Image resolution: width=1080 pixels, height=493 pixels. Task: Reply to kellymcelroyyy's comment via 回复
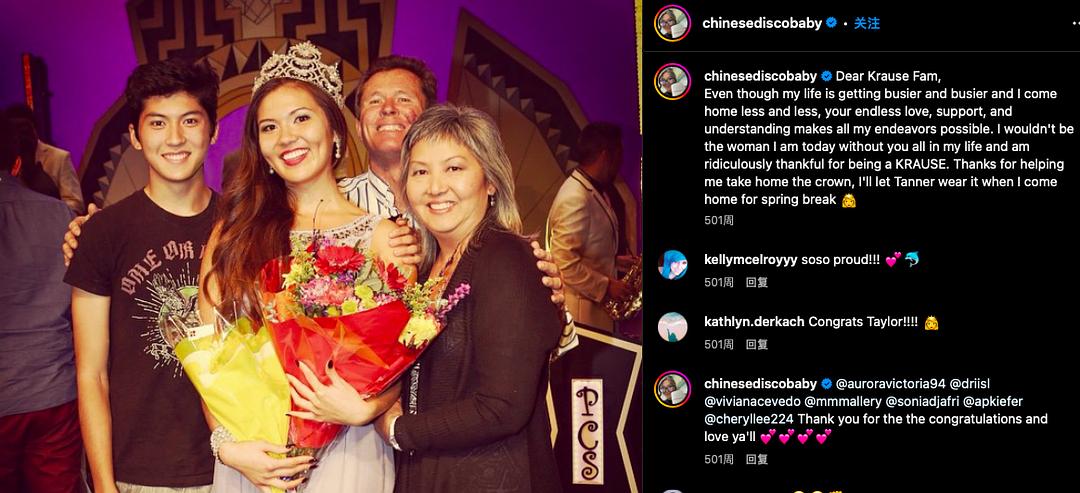(x=757, y=282)
